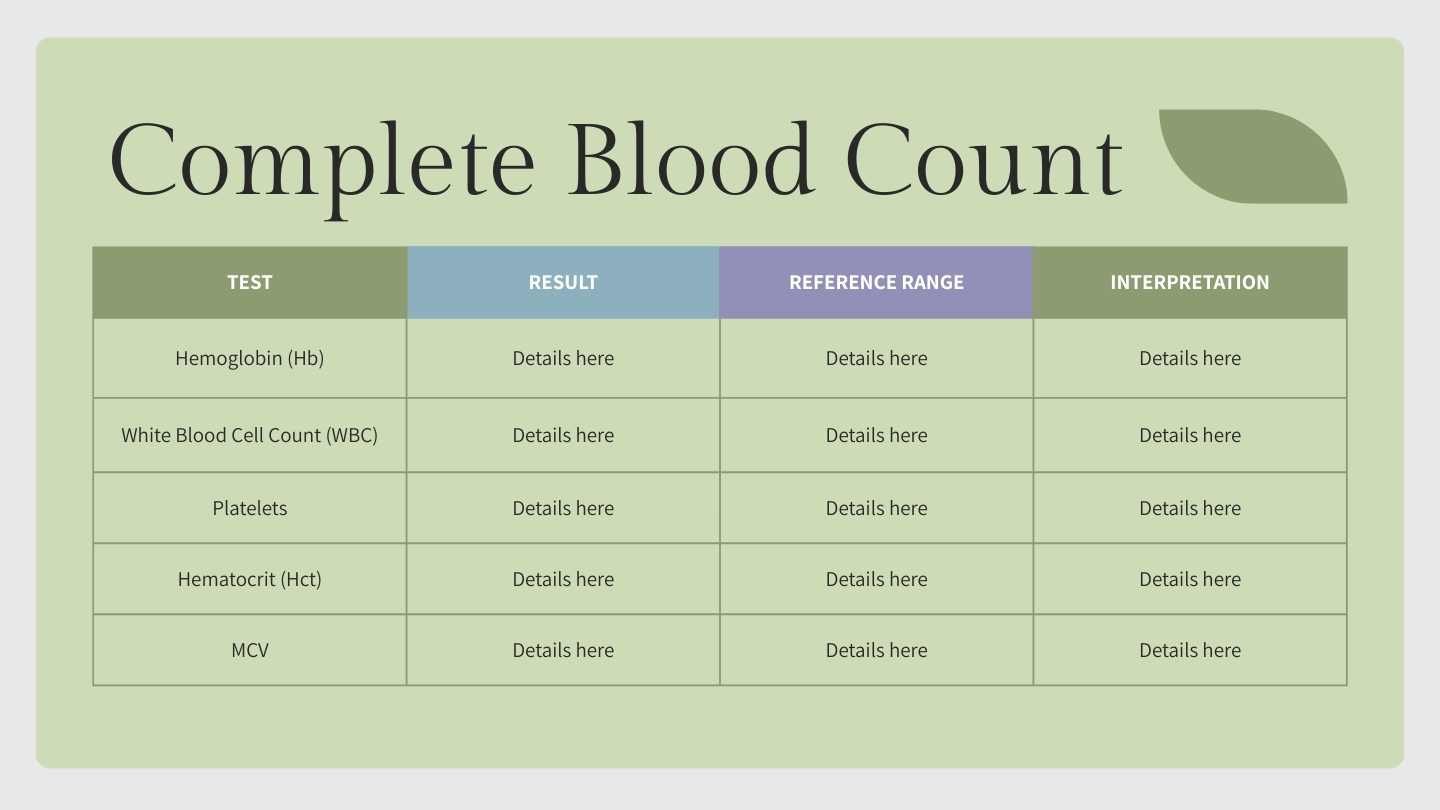This screenshot has height=810, width=1440.
Task: Select the Hemoglobin (Hb) cell
Action: pyautogui.click(x=250, y=358)
